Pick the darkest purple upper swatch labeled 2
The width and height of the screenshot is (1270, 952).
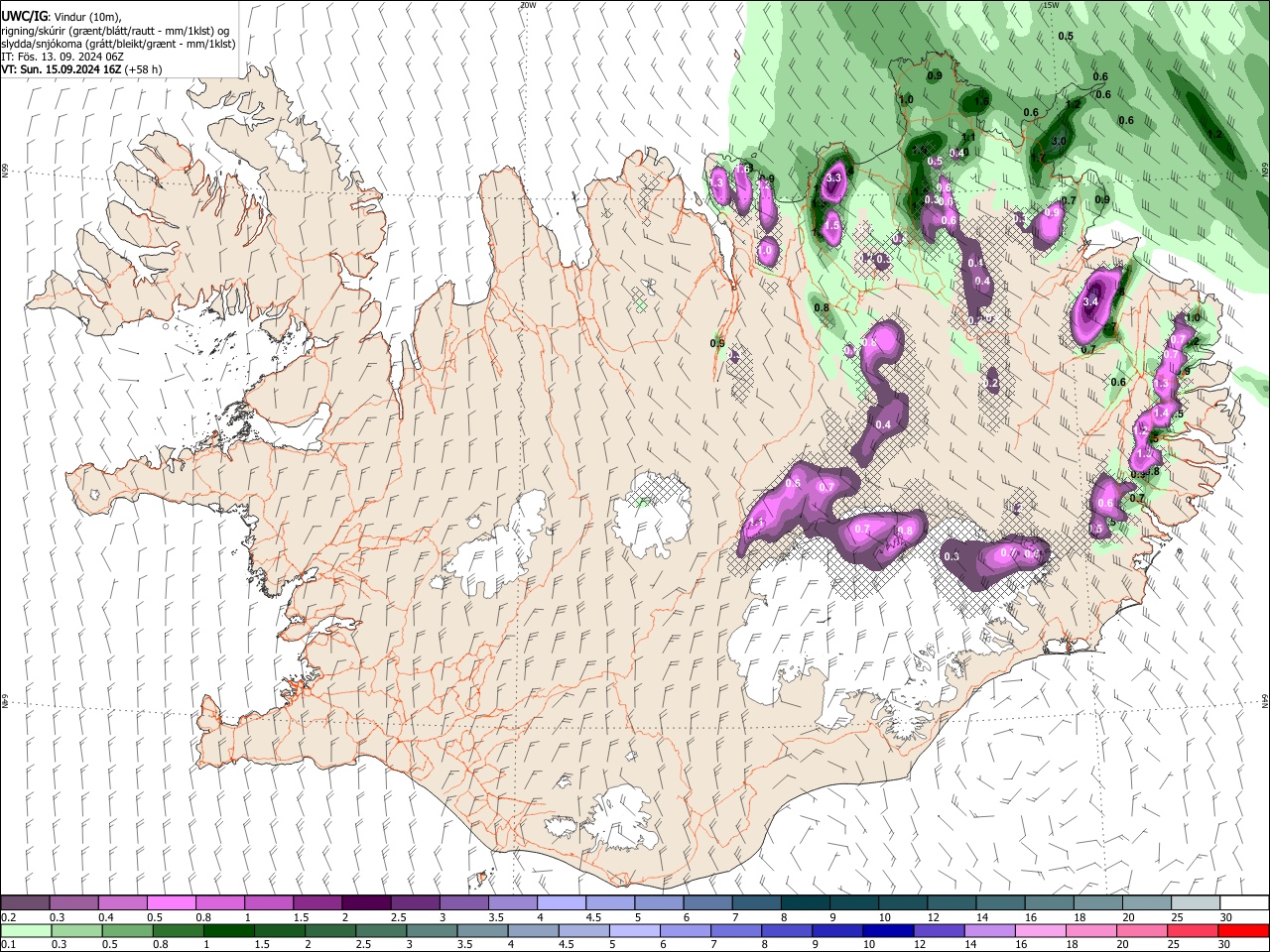(365, 903)
